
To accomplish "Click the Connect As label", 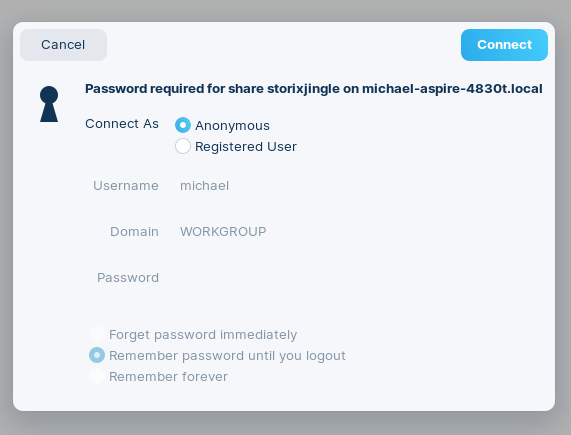I will pyautogui.click(x=122, y=124).
